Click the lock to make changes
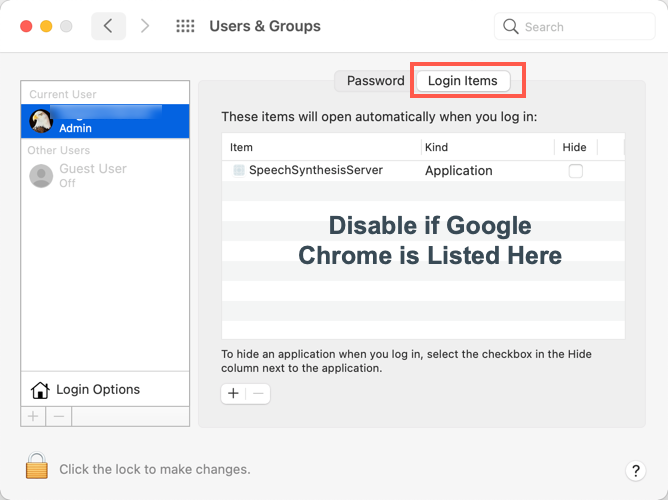Image resolution: width=668 pixels, height=500 pixels. [x=37, y=466]
